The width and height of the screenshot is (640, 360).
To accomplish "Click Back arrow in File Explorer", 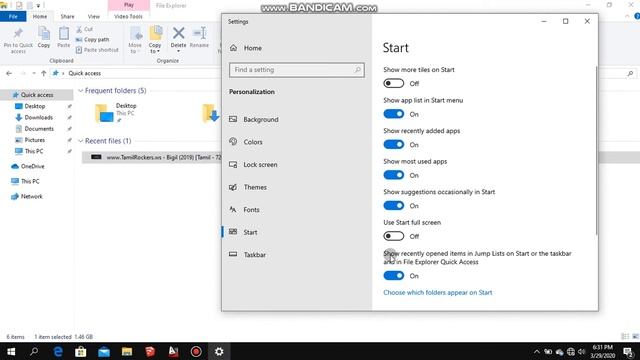I will [x=9, y=73].
